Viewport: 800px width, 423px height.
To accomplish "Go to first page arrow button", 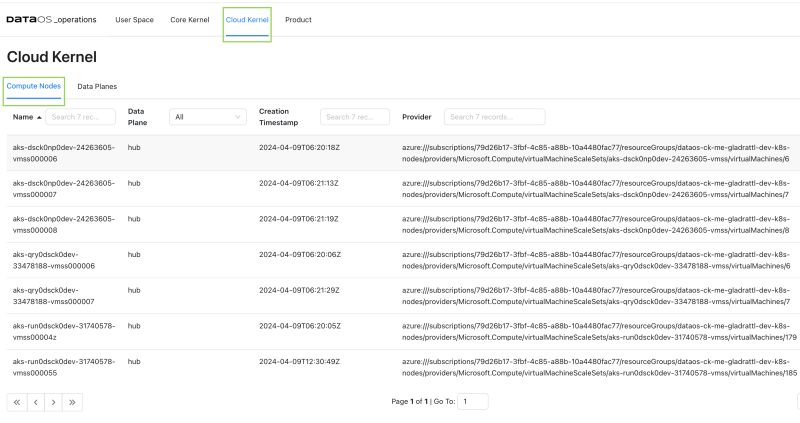I will pos(17,402).
